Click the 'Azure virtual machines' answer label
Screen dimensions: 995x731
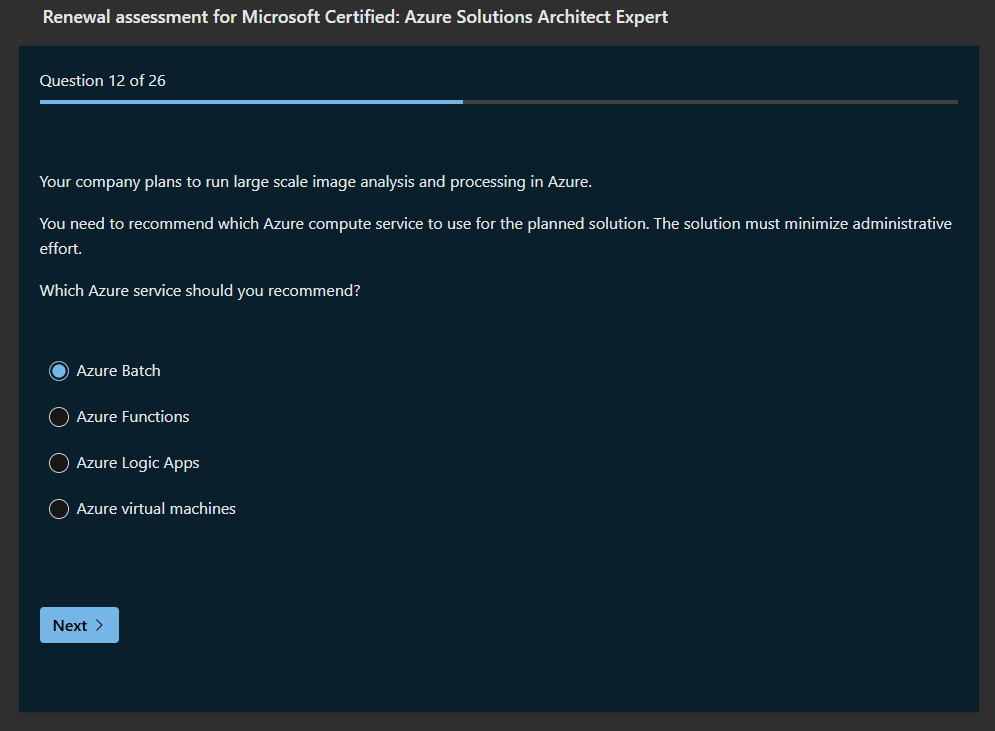156,509
